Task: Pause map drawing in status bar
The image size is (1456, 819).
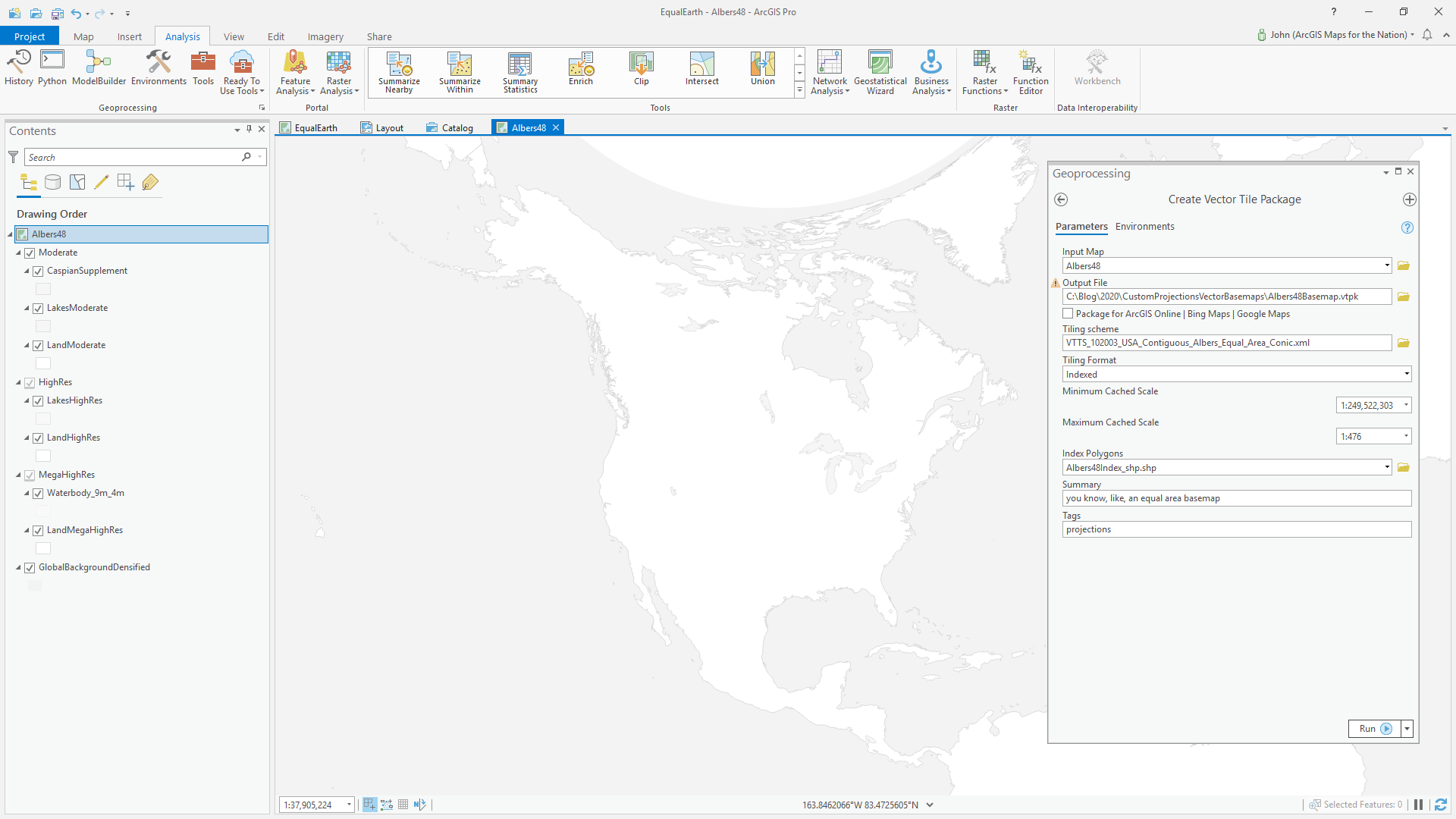Action: pyautogui.click(x=1418, y=805)
